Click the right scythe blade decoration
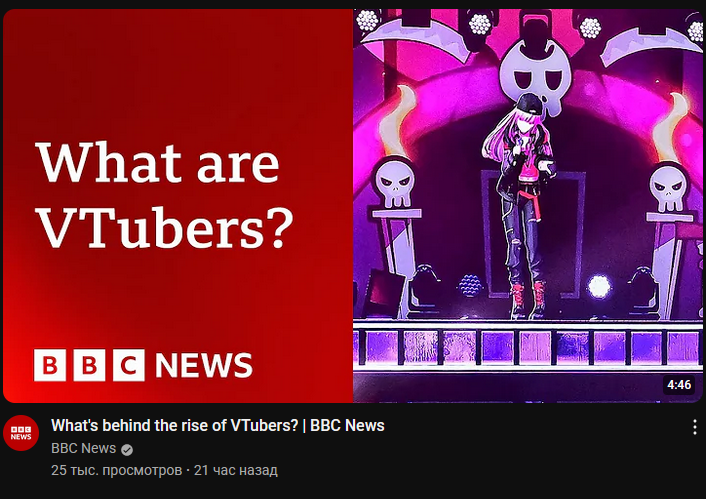 tap(650, 45)
